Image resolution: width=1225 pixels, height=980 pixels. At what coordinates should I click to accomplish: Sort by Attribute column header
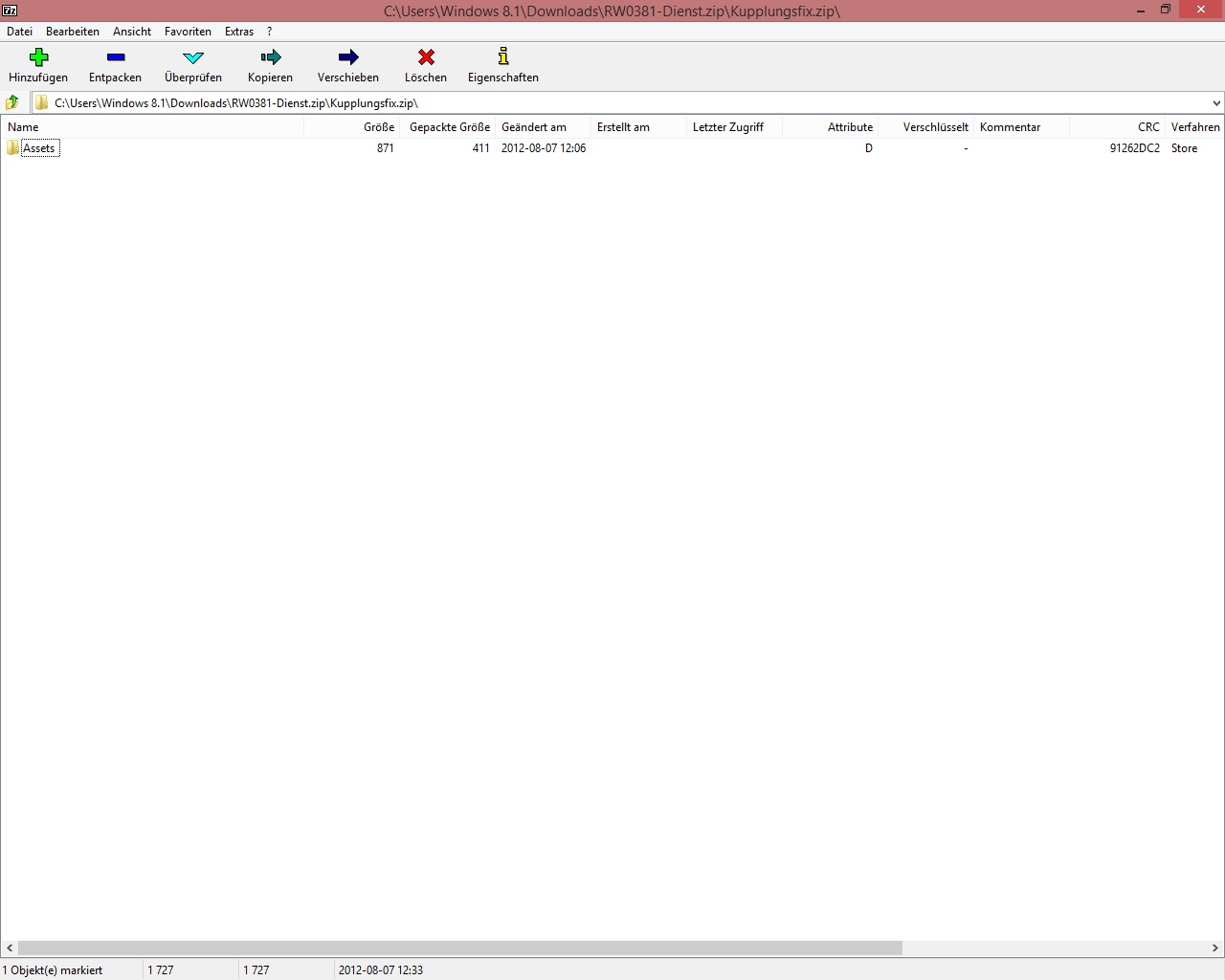click(x=831, y=127)
